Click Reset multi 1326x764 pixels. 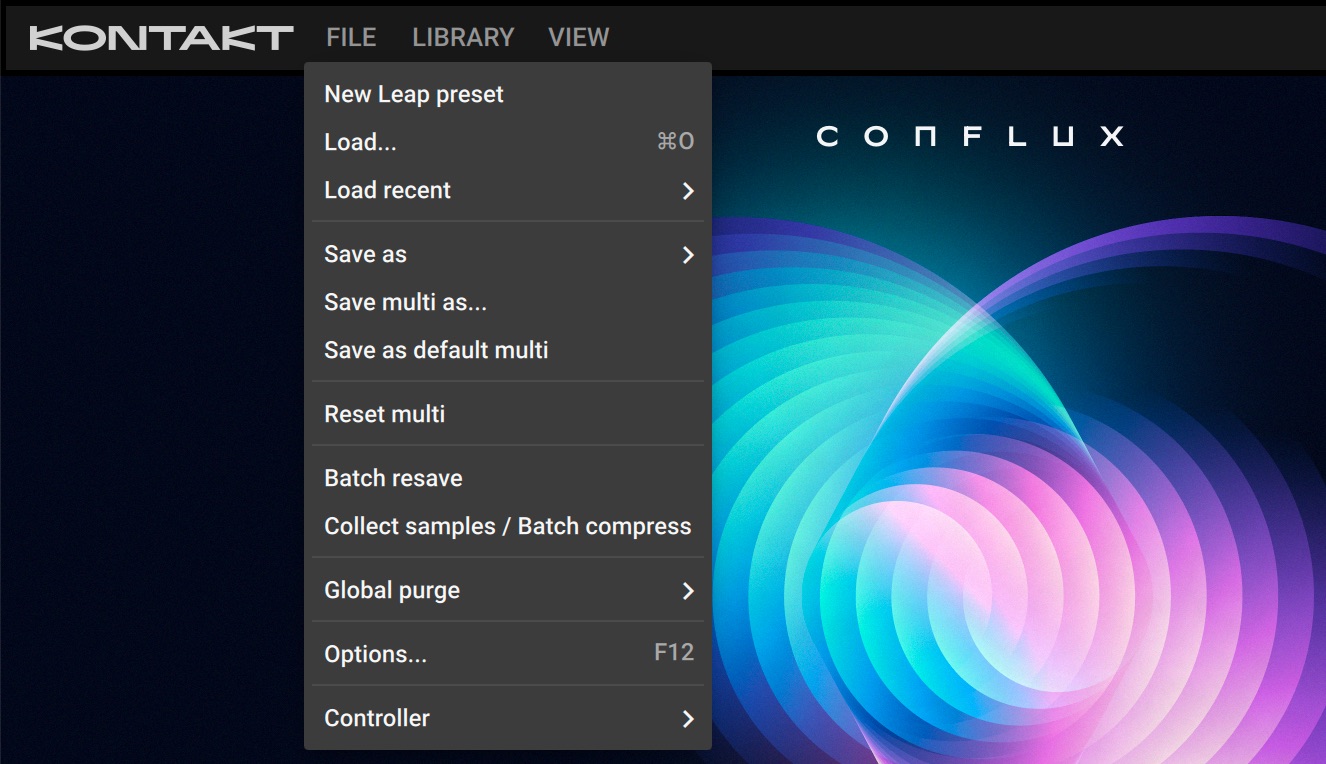coord(385,414)
